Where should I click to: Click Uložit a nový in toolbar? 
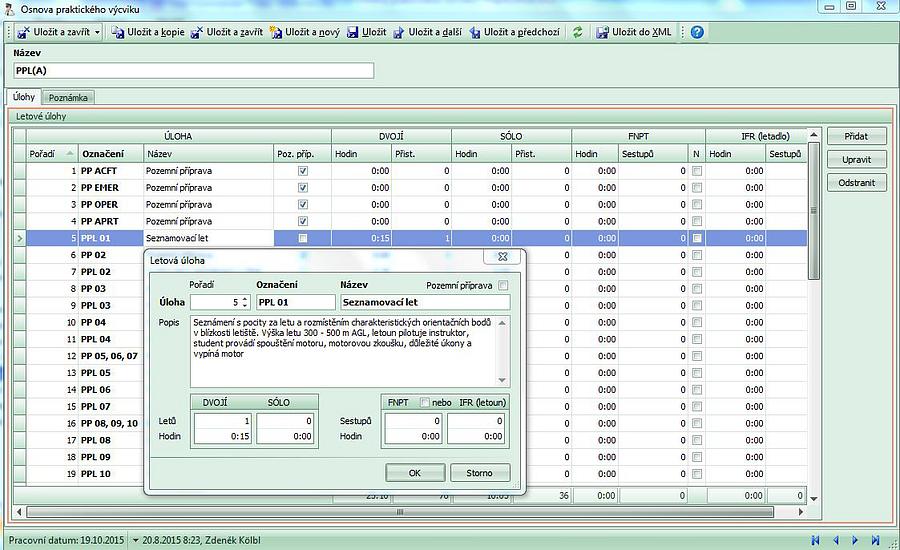[x=304, y=32]
